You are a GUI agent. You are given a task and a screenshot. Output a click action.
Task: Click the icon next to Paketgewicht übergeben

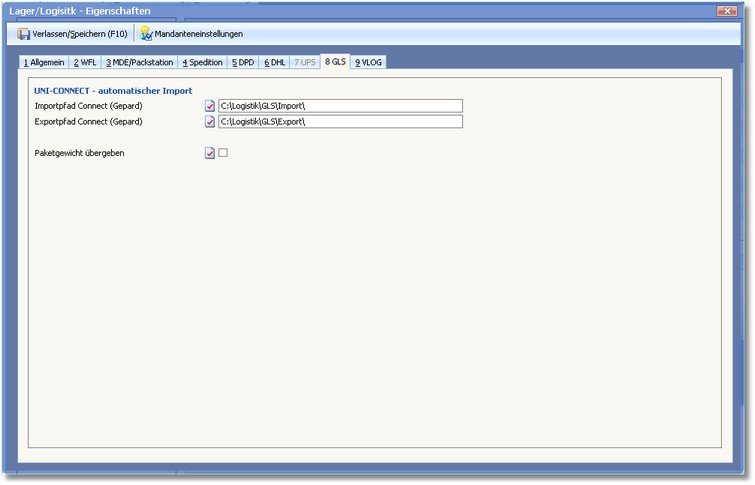click(210, 153)
